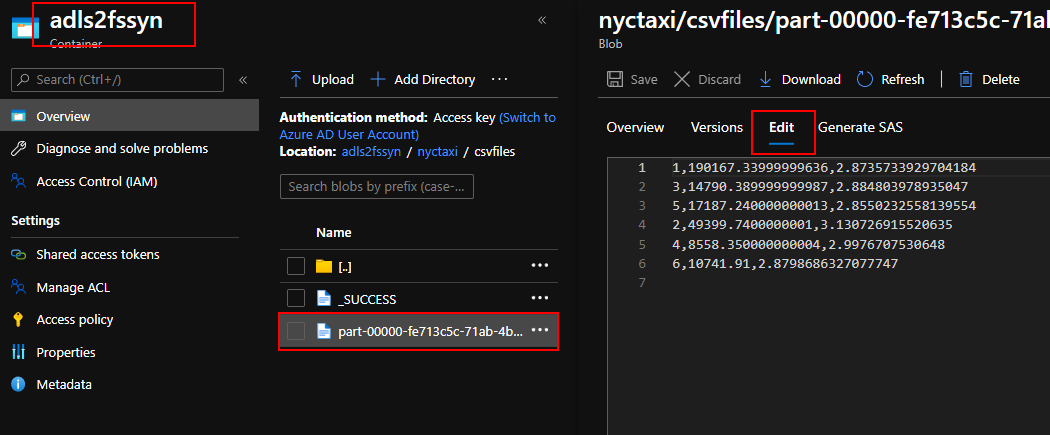This screenshot has height=435, width=1050.
Task: Focus the Search blobs by prefix field
Action: [x=377, y=187]
